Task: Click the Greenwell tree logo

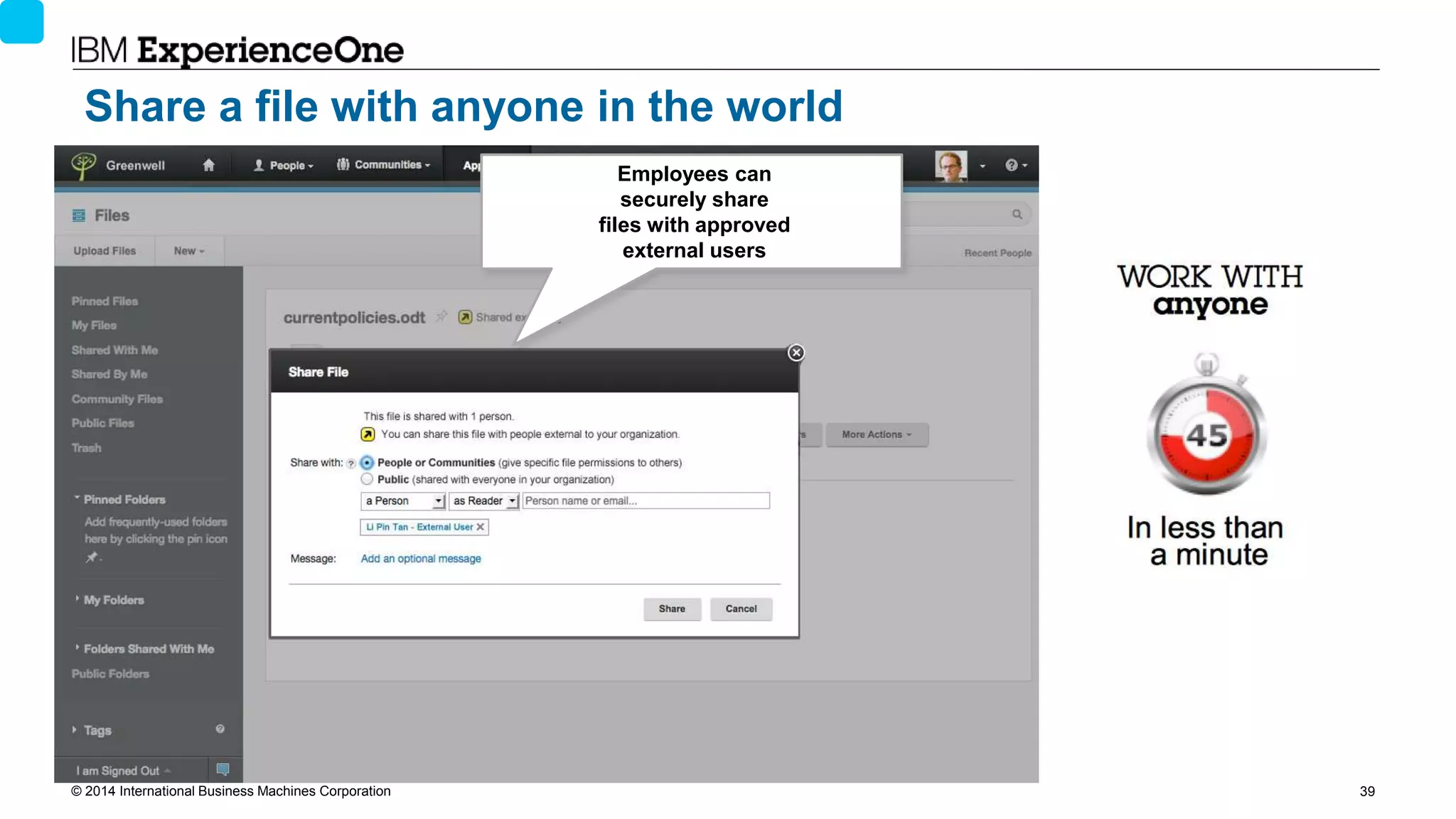Action: pyautogui.click(x=83, y=166)
